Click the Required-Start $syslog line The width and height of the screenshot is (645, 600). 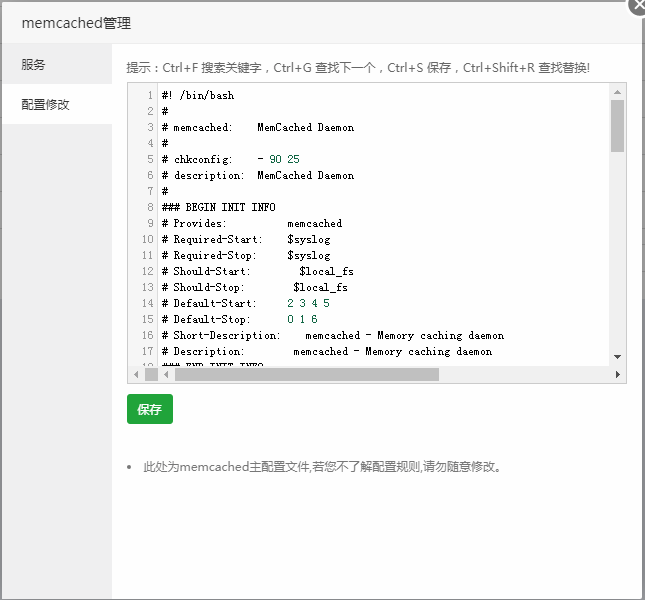(x=246, y=239)
